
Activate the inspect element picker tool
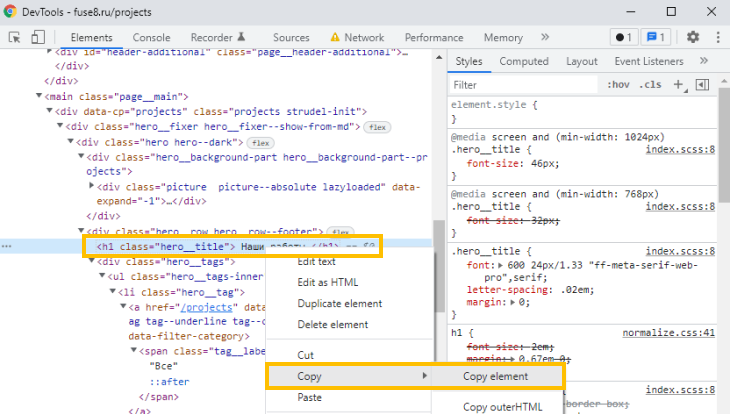[15, 37]
